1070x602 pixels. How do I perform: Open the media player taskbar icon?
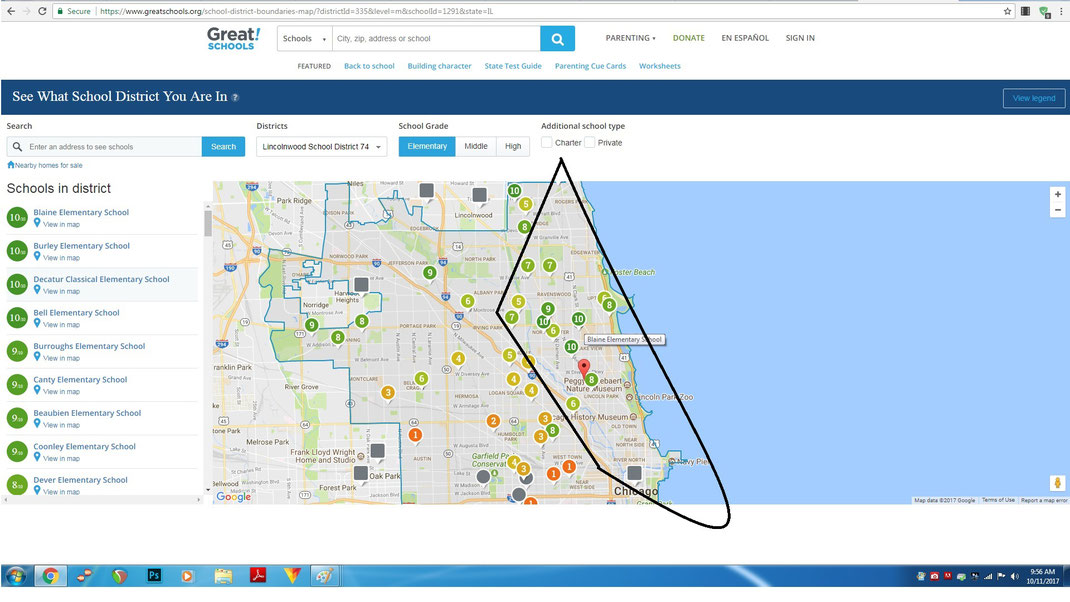(188, 576)
